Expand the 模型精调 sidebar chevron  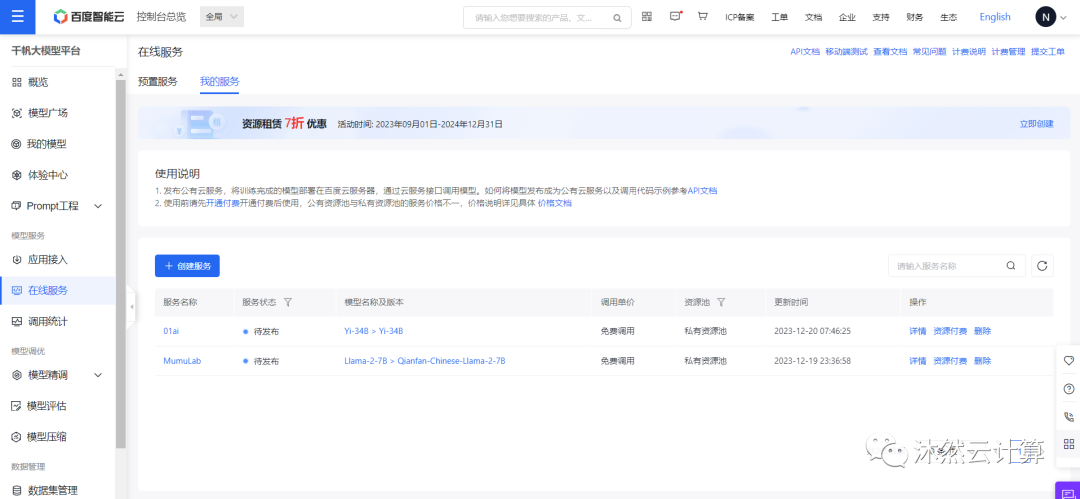point(98,375)
